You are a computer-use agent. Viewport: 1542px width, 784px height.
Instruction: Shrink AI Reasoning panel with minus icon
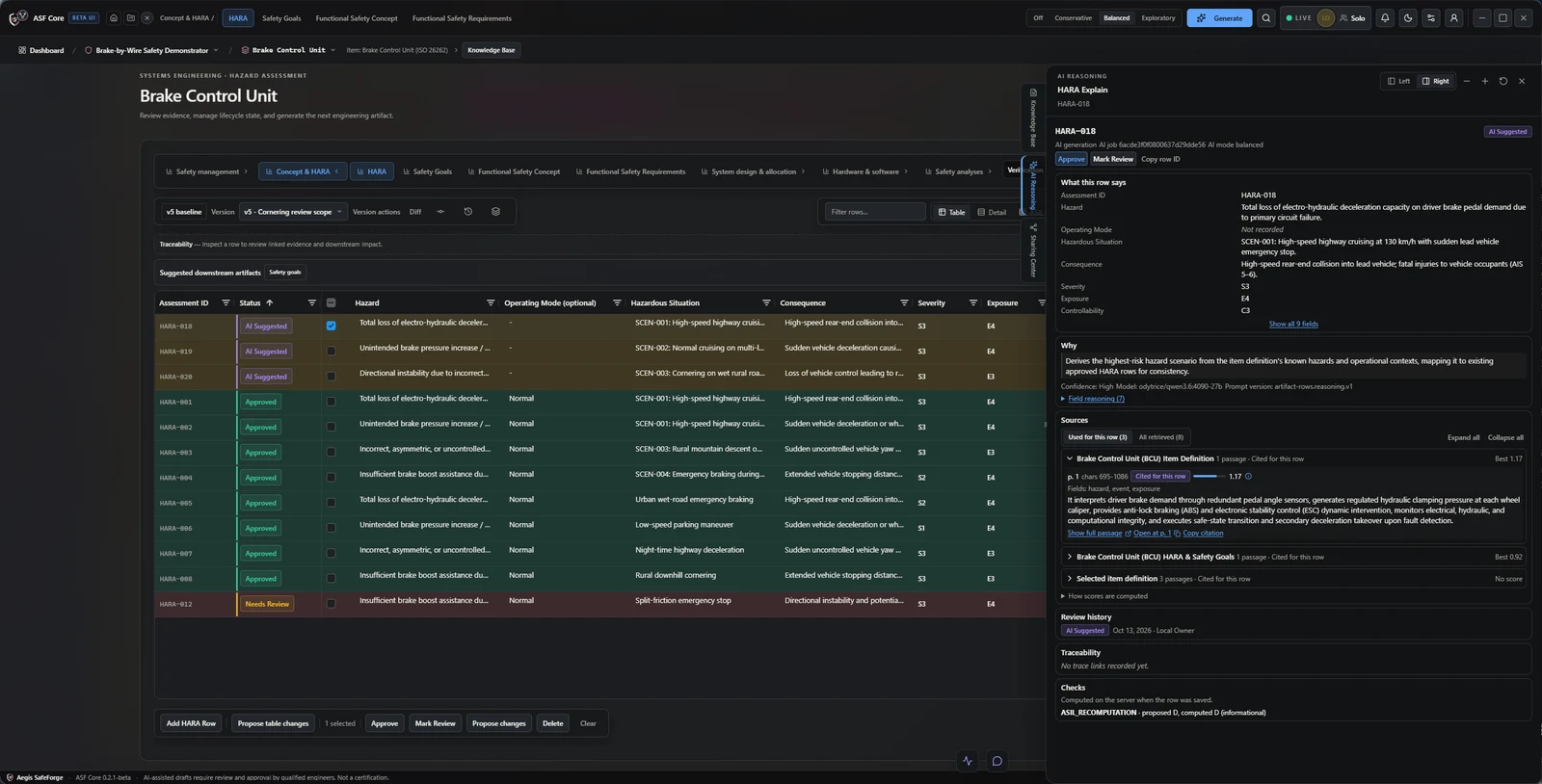click(1467, 81)
